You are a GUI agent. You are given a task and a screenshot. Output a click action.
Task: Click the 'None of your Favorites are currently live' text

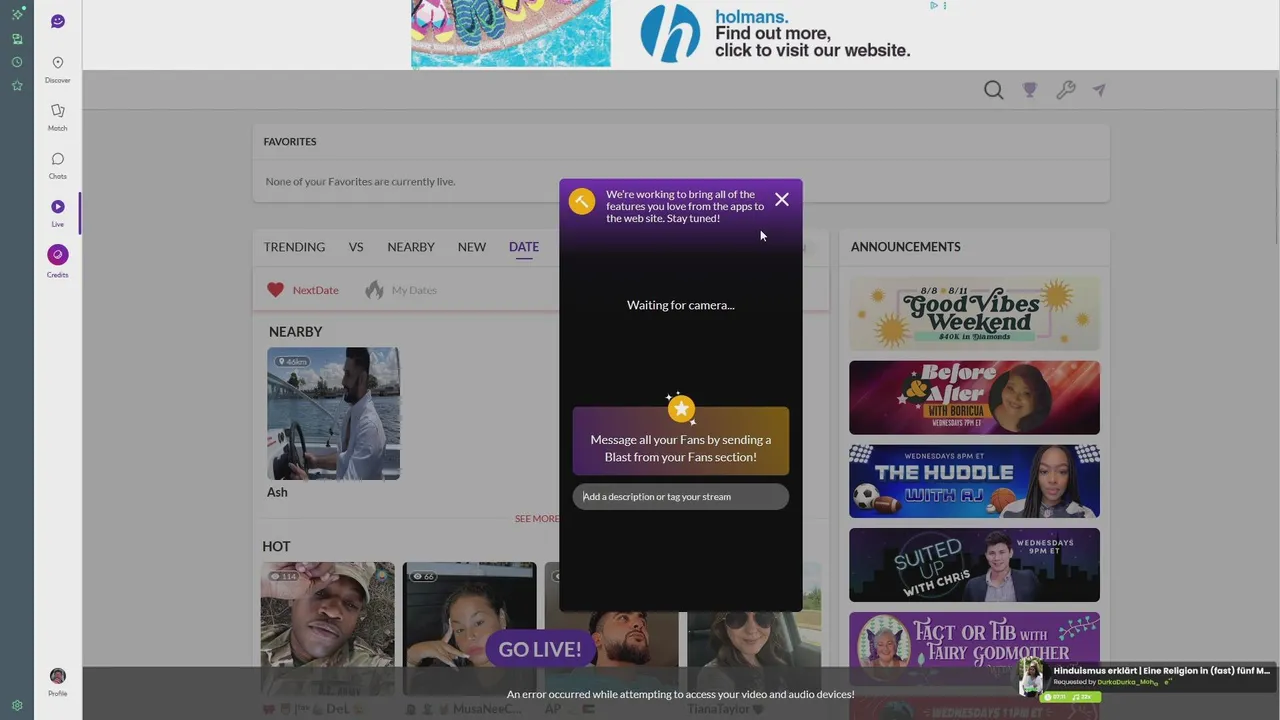coord(360,182)
